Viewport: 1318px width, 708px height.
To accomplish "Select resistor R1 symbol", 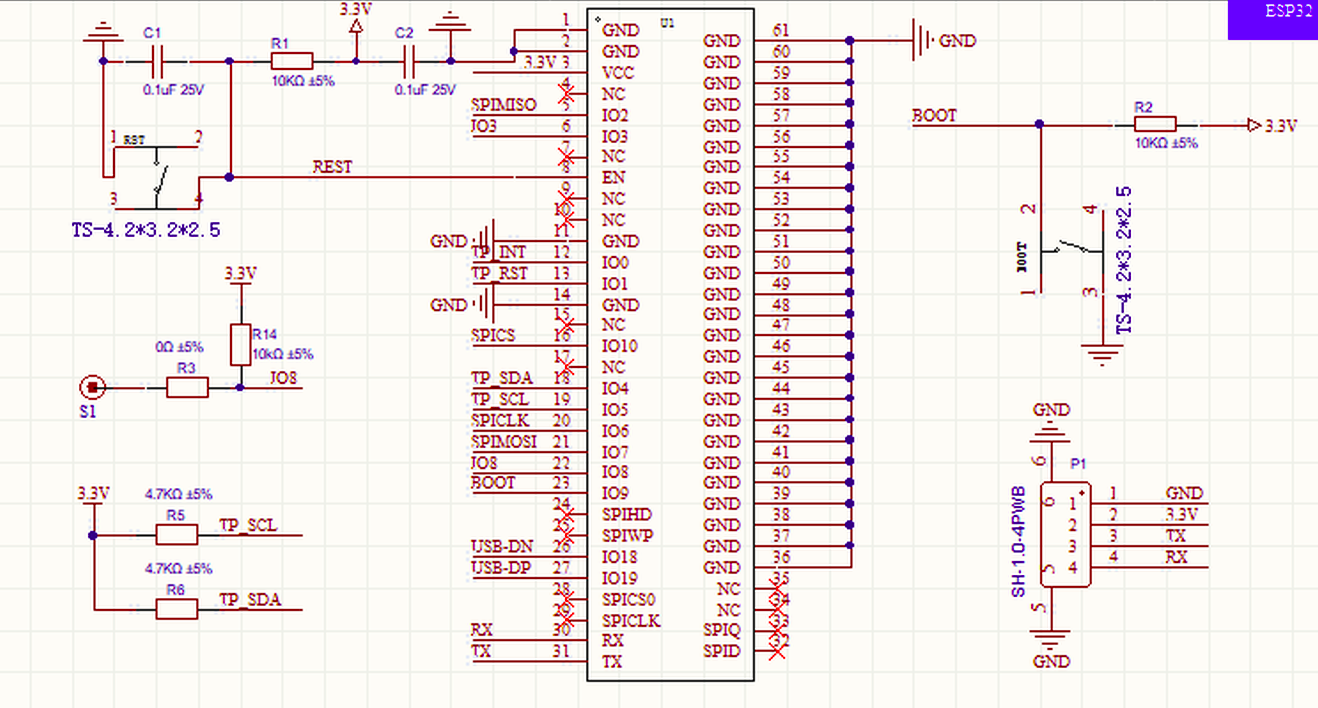I will coord(291,61).
